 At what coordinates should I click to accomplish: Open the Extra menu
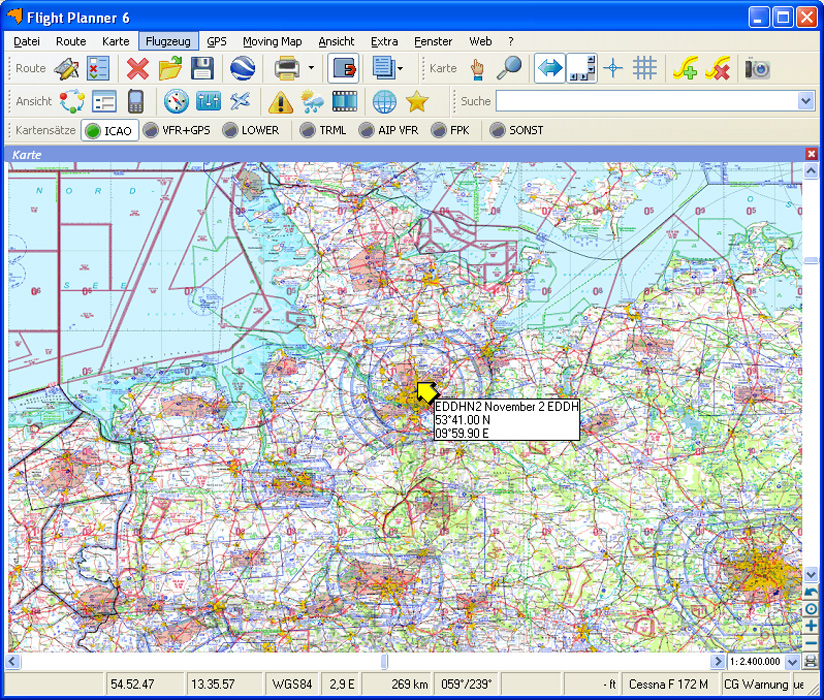pos(384,42)
